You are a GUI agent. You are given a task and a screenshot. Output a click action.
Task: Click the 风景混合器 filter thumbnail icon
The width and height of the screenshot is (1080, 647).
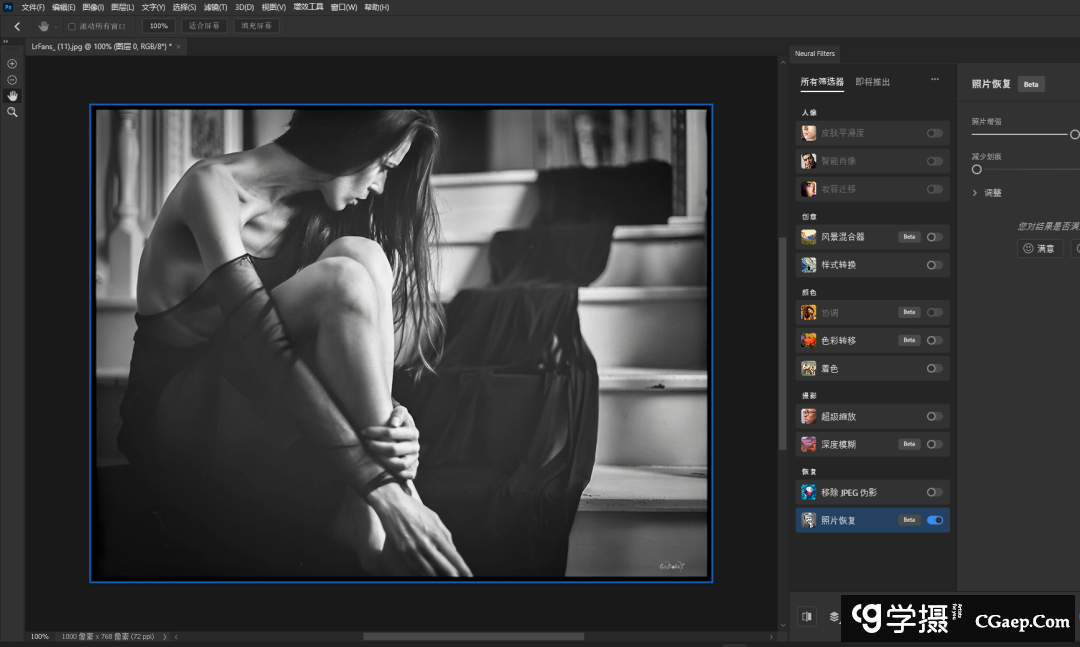(x=808, y=237)
